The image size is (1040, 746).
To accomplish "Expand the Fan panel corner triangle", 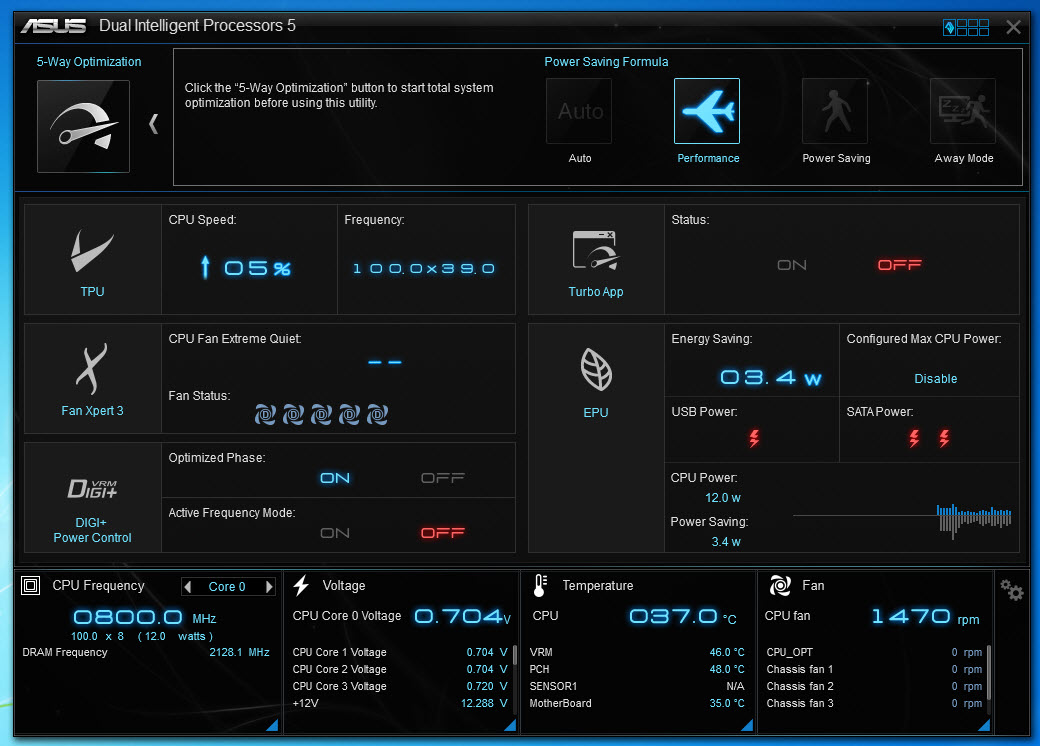I will tap(984, 725).
